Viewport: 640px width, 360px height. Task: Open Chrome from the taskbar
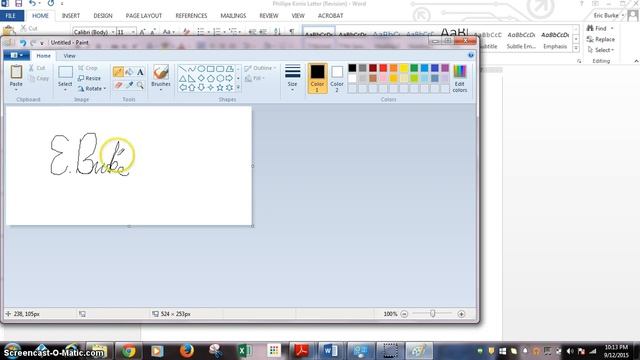[129, 351]
